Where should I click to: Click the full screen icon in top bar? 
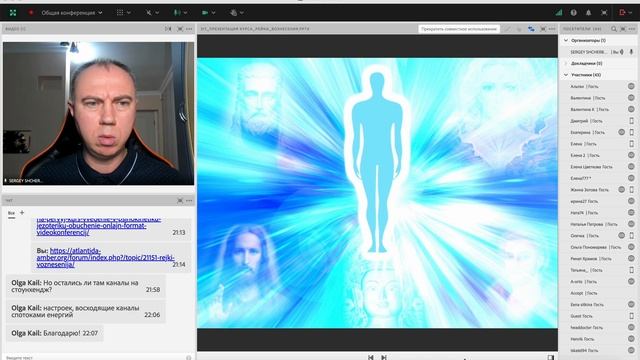(x=604, y=13)
